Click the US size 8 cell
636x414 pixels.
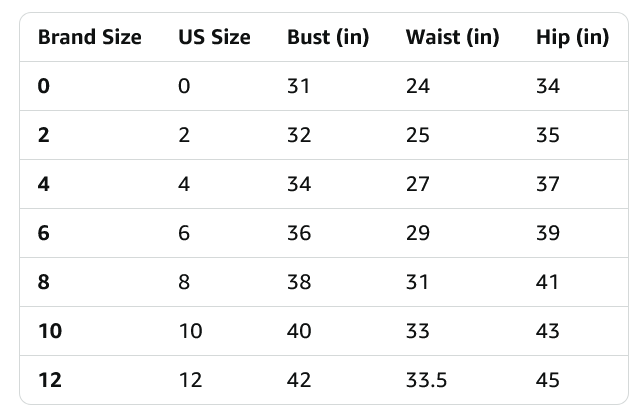coord(184,282)
